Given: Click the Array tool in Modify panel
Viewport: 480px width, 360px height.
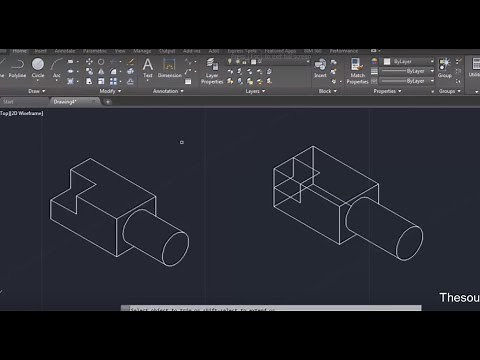Looking at the screenshot, I should click(113, 81).
